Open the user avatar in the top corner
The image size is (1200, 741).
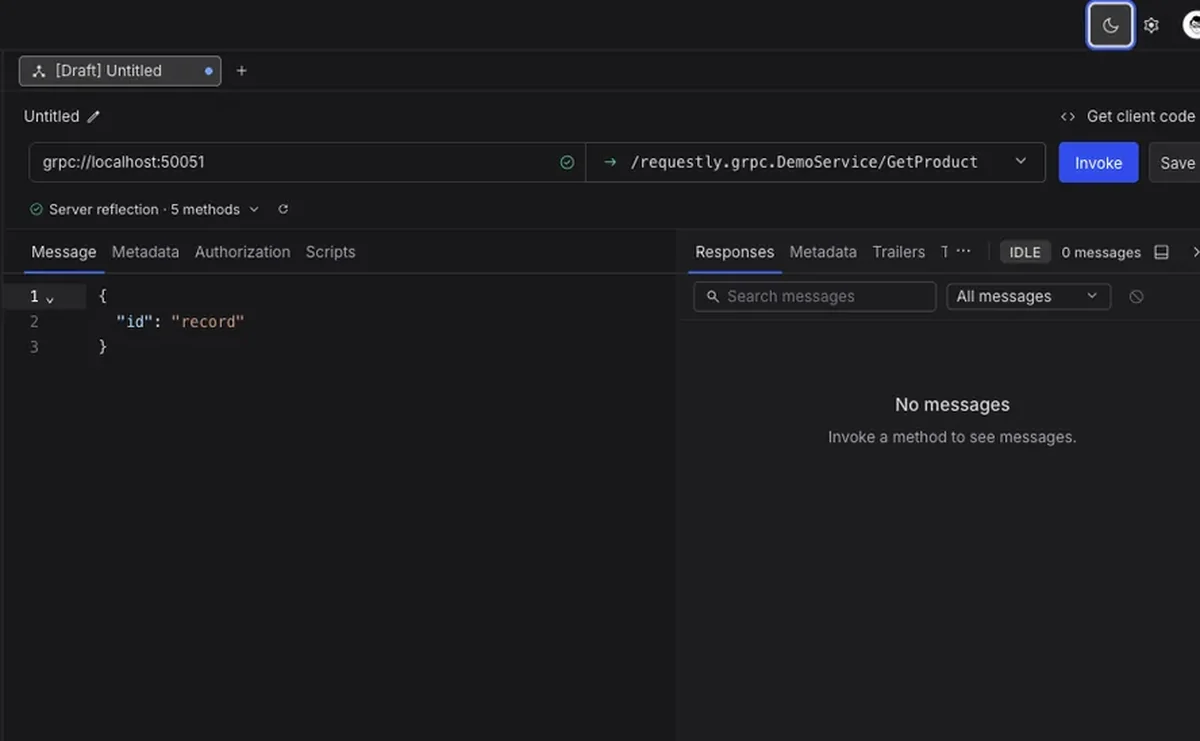(1190, 26)
